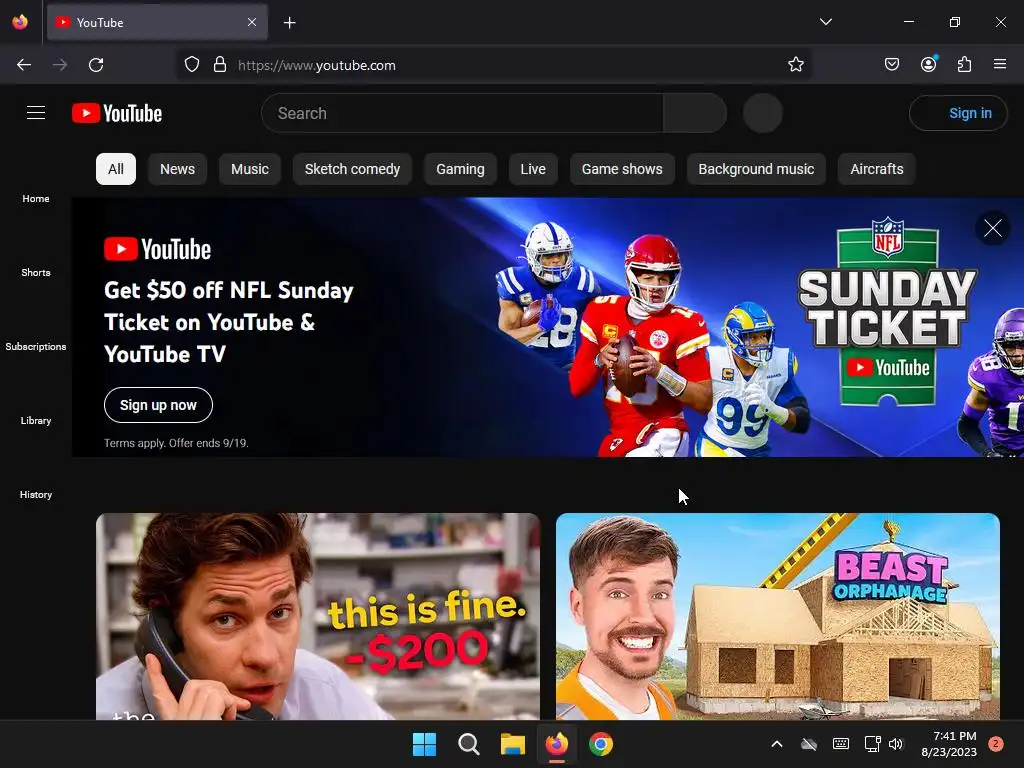Open a new browser tab
Screen dimensions: 1024x768
point(290,23)
